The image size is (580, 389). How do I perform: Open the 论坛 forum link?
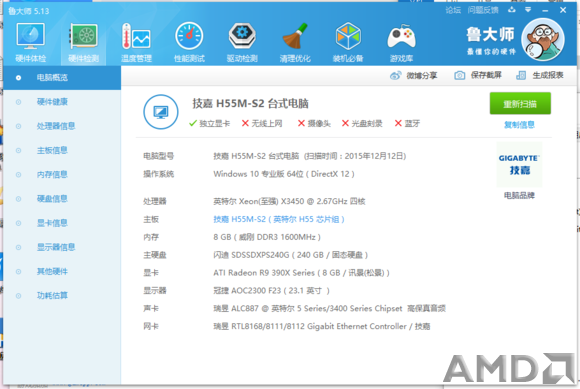(x=453, y=10)
